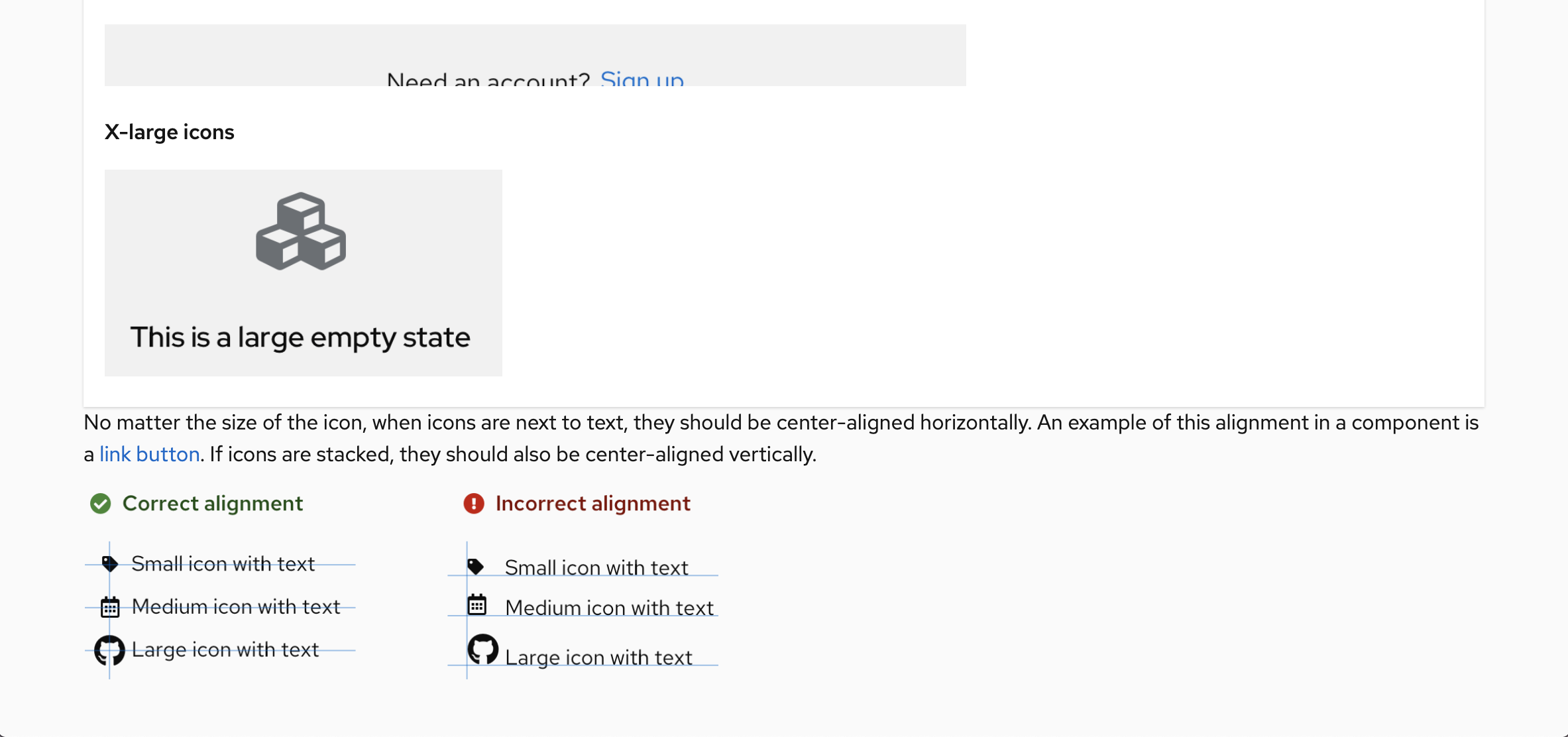The height and width of the screenshot is (737, 1568).
Task: Click the cubes icon in the empty state
Action: pyautogui.click(x=301, y=231)
